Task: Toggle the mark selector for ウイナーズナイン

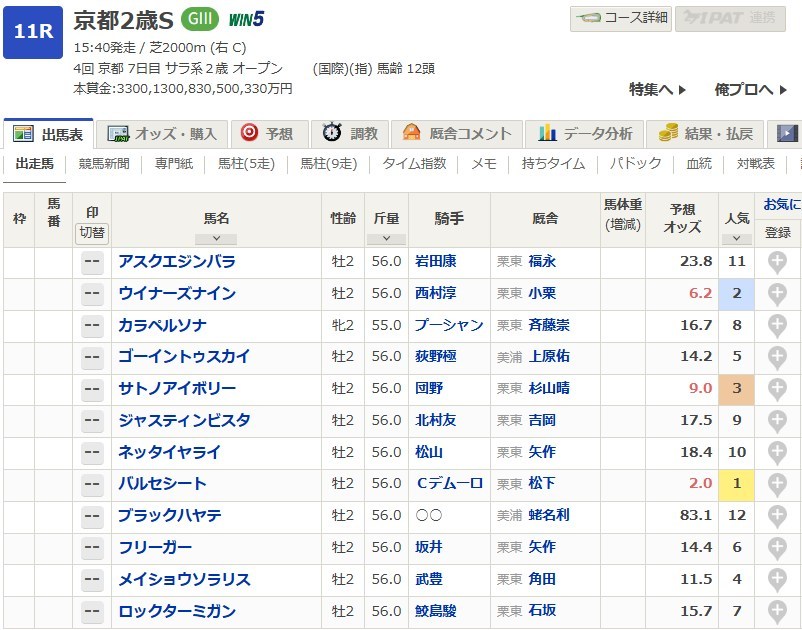Action: [x=92, y=294]
